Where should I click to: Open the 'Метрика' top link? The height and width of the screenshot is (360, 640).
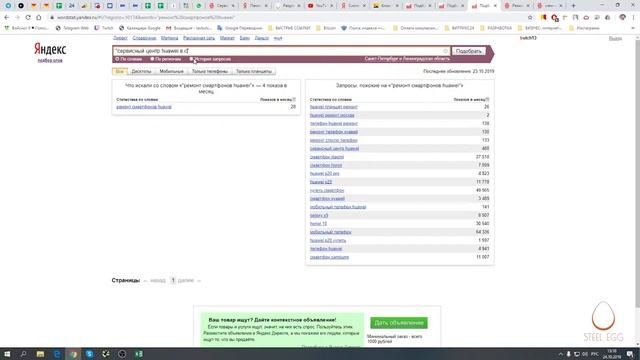(169, 38)
